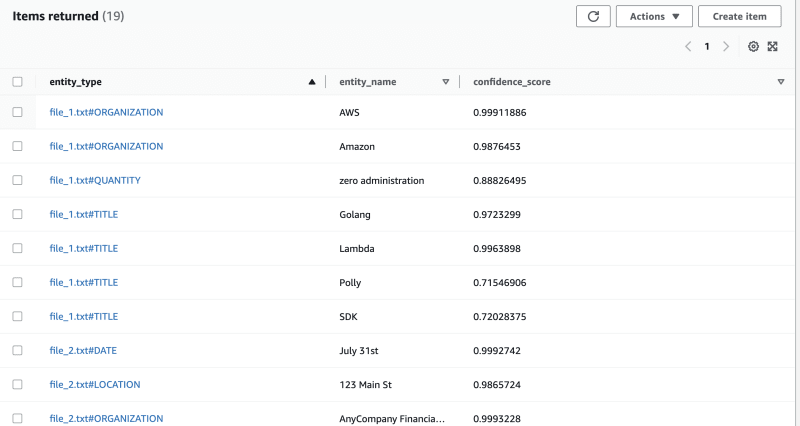Open file_2.txt#LOCATION item link
Image resolution: width=800 pixels, height=426 pixels.
[95, 384]
